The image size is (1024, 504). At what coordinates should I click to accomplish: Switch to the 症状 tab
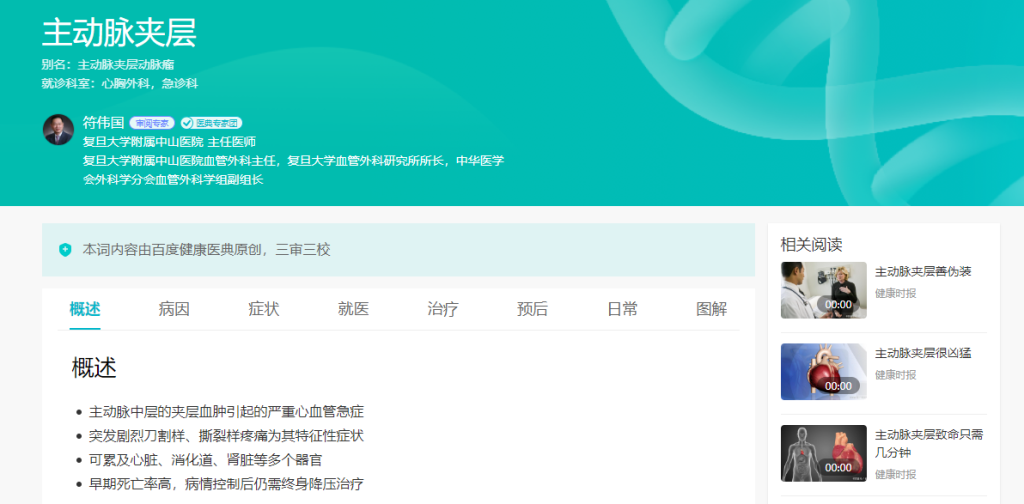click(264, 309)
